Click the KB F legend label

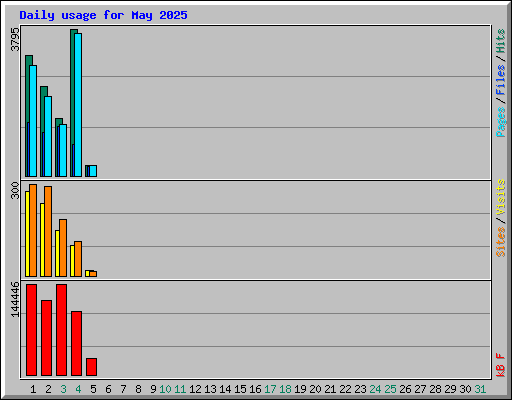coord(501,365)
